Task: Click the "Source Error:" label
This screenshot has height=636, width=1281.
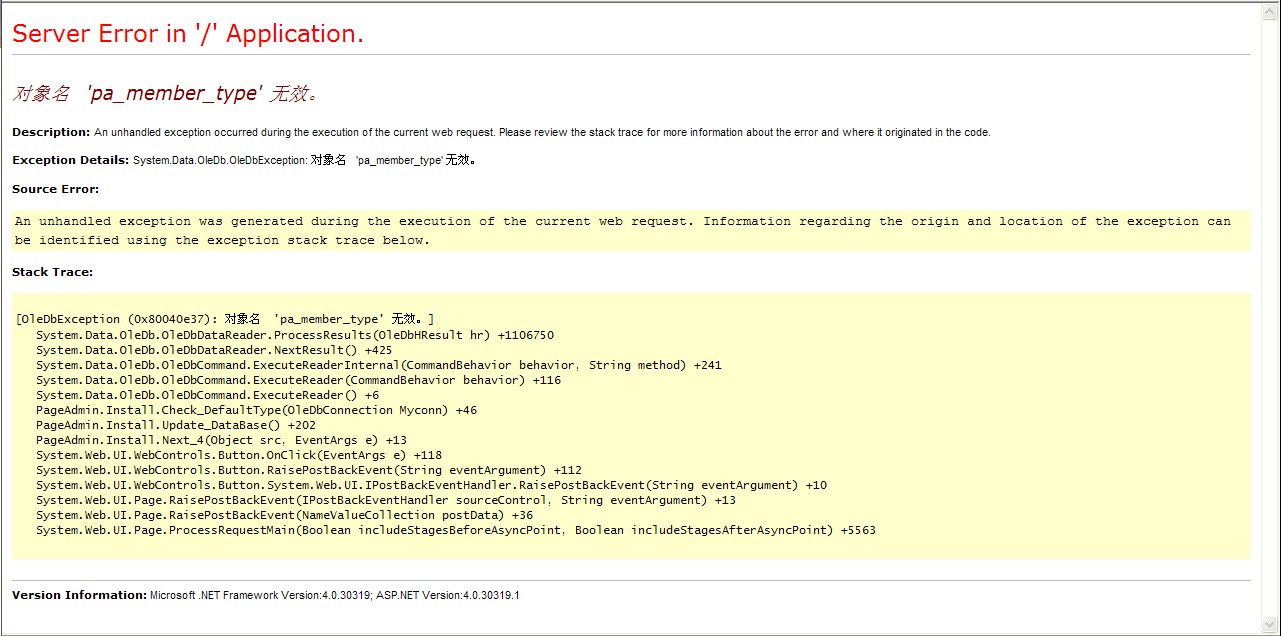Action: pyautogui.click(x=55, y=189)
